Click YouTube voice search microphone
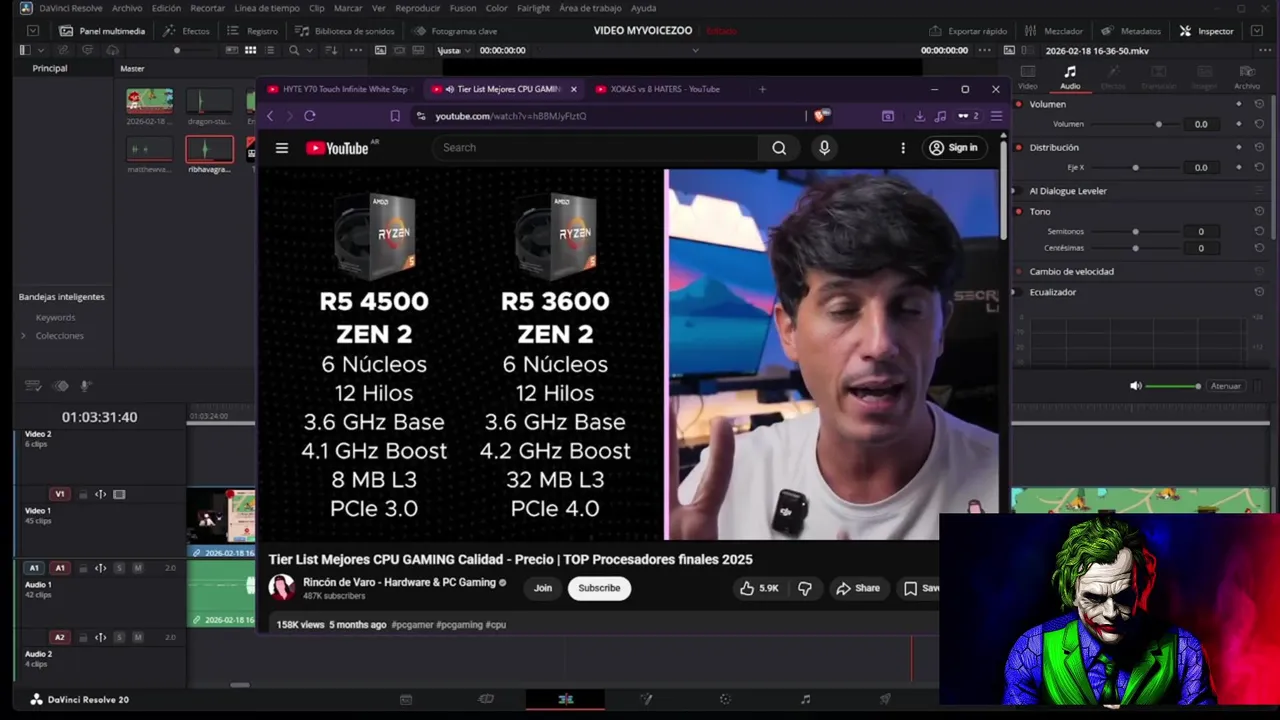 pyautogui.click(x=824, y=148)
